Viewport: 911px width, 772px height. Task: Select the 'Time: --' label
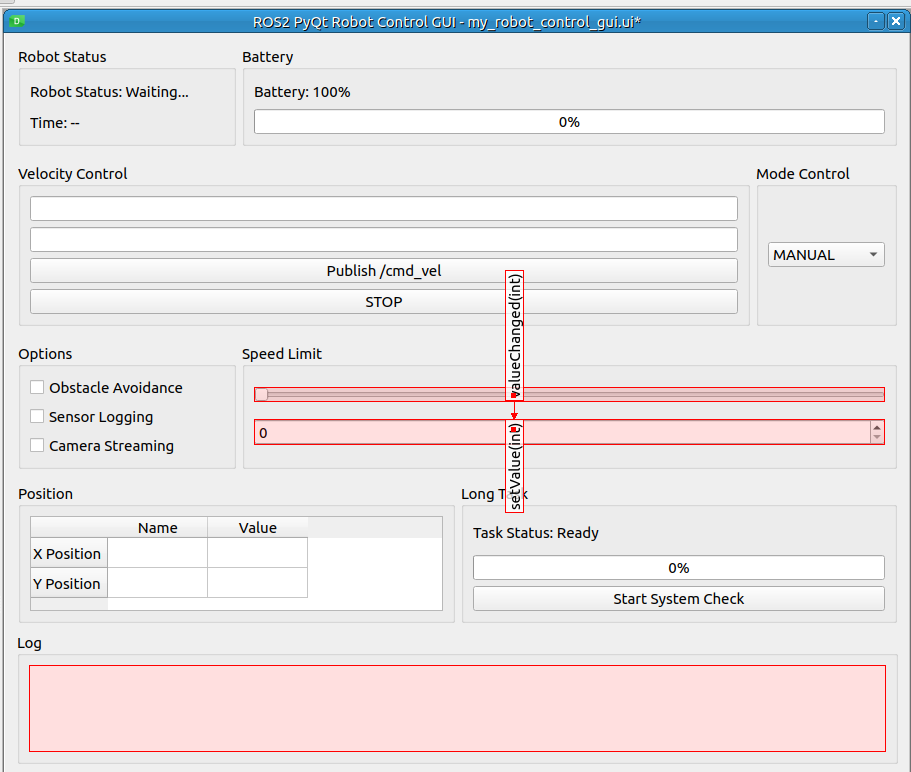click(55, 123)
